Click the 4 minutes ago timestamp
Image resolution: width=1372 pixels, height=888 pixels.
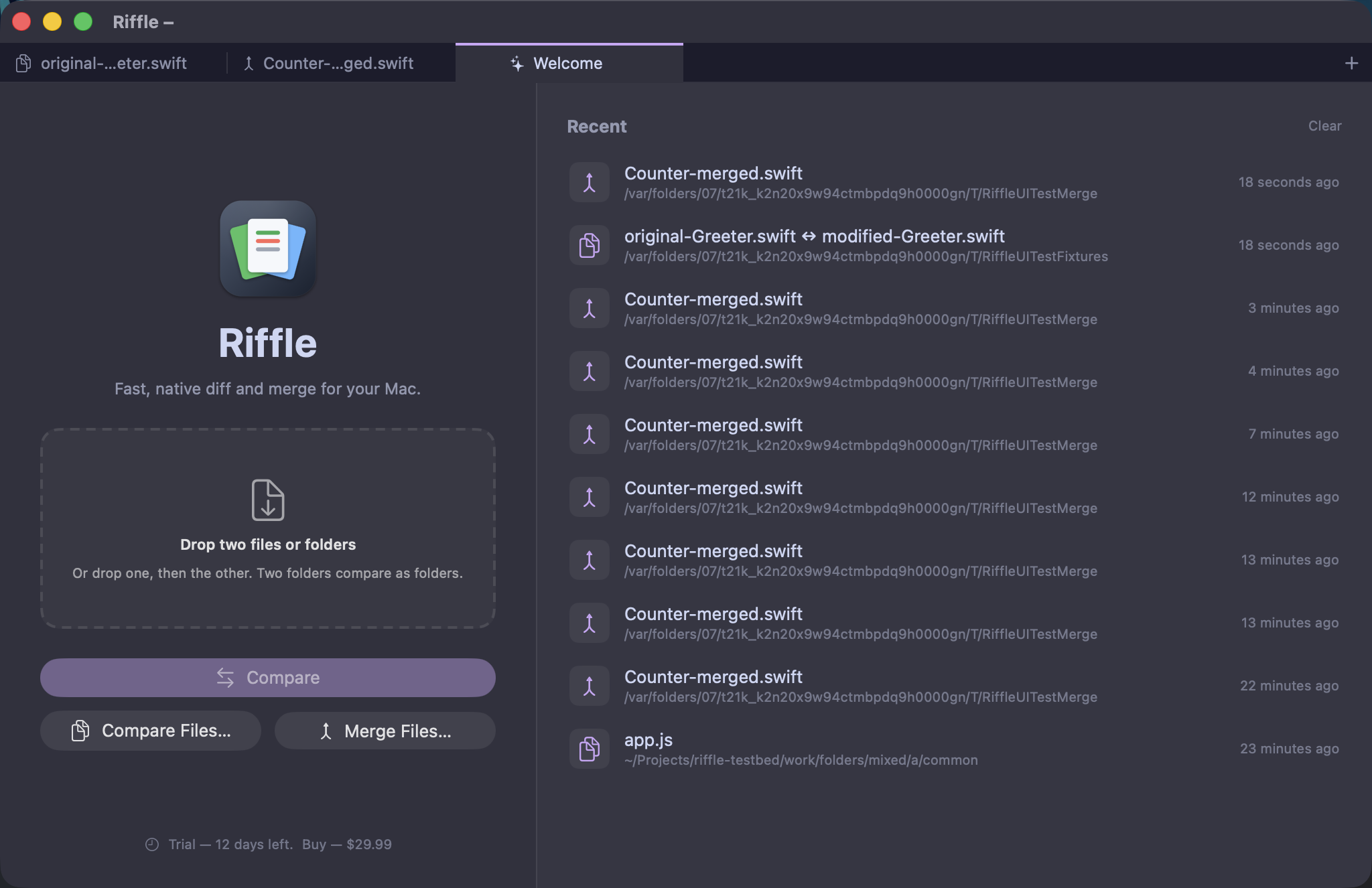1294,371
